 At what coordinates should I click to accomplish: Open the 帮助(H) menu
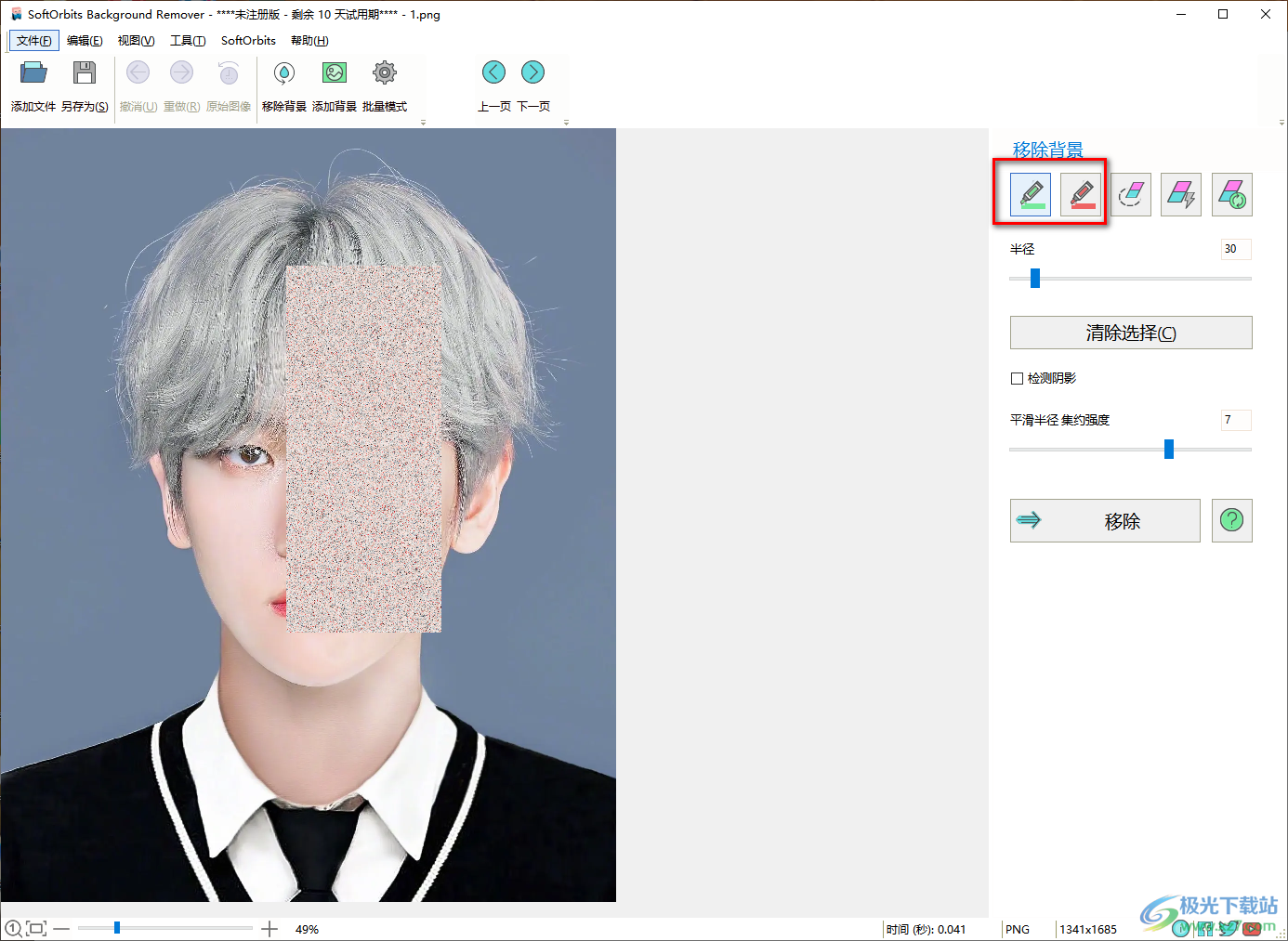coord(309,41)
